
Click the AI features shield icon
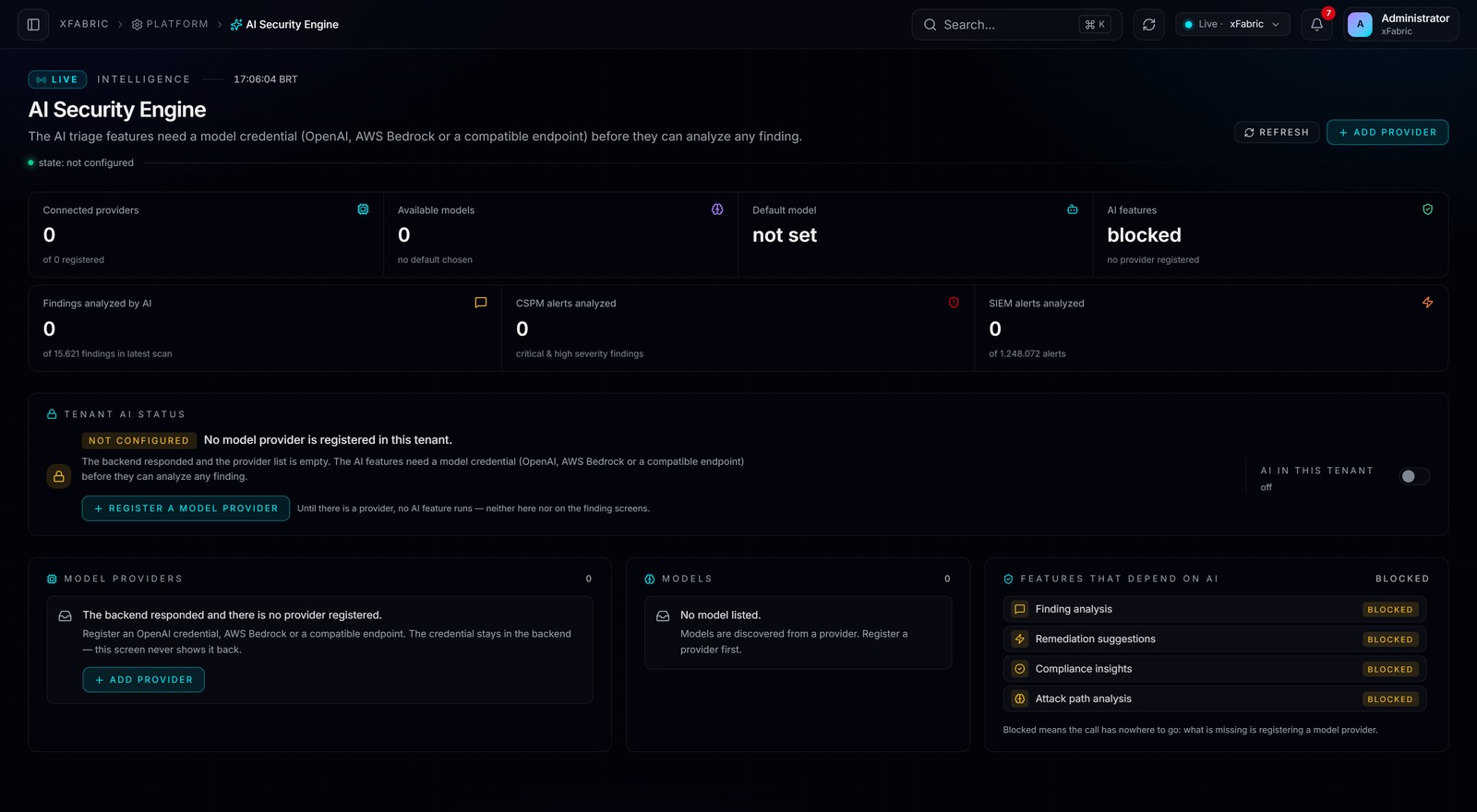coord(1427,209)
